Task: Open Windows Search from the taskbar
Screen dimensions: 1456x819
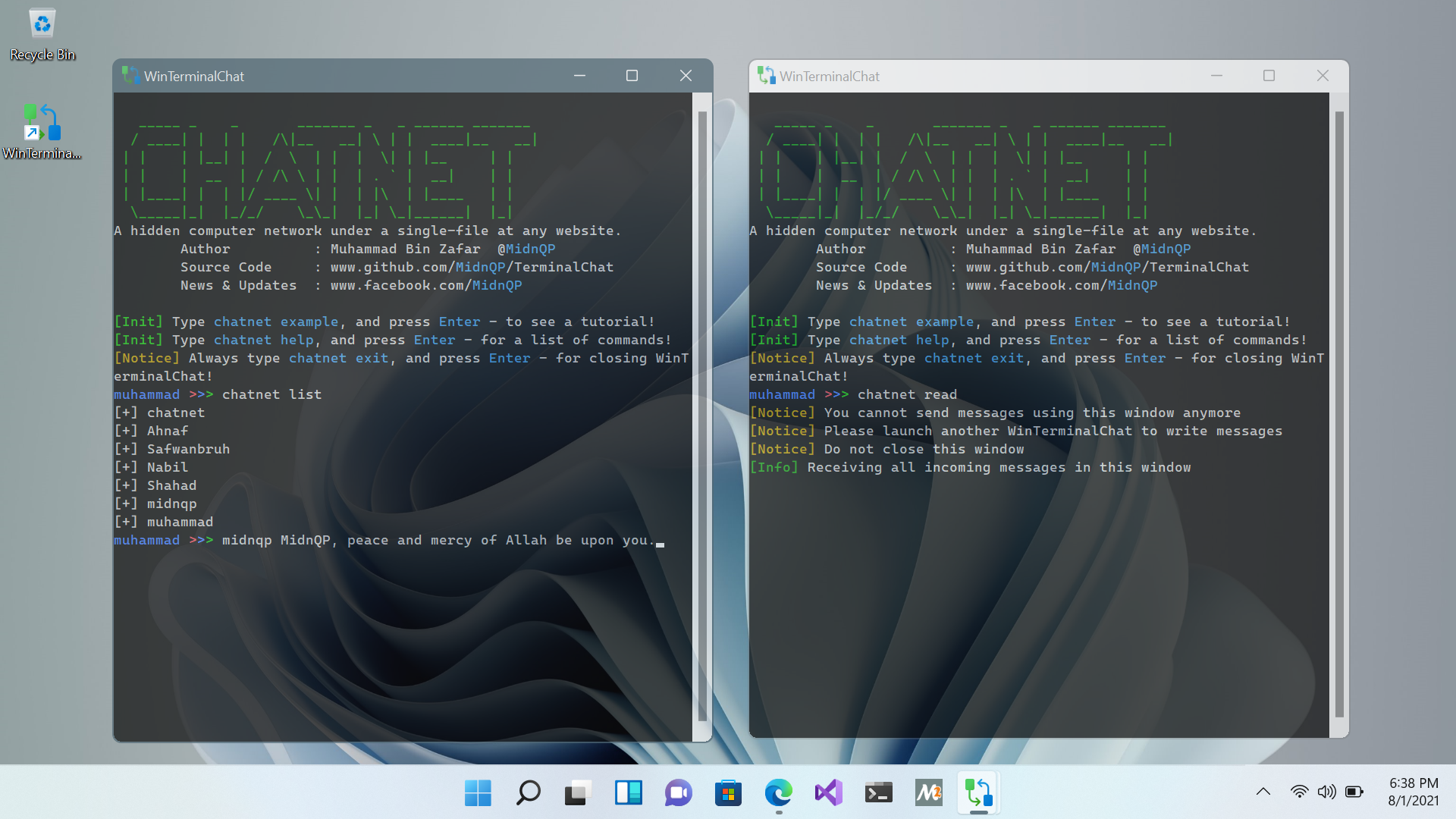Action: tap(527, 792)
